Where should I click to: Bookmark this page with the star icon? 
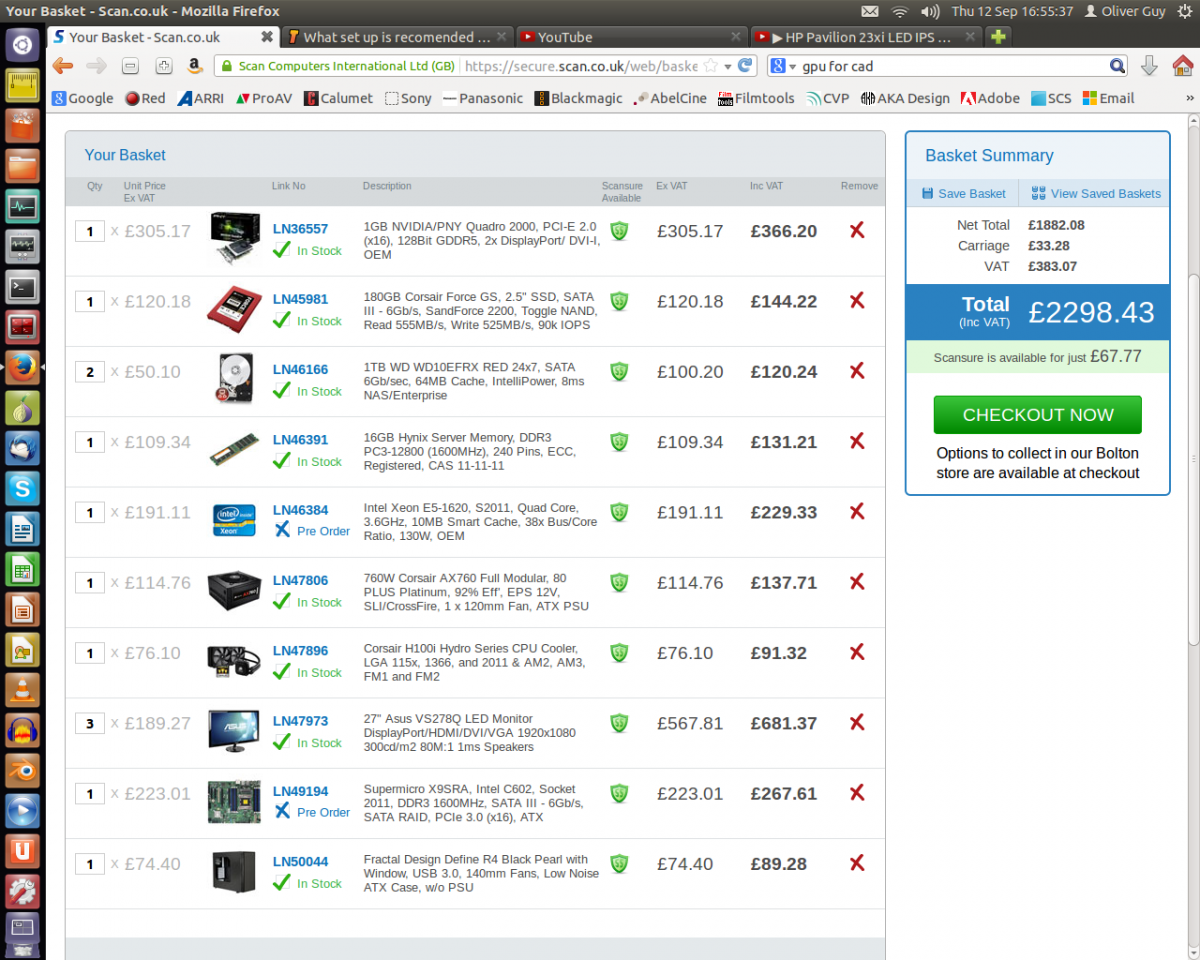click(711, 66)
